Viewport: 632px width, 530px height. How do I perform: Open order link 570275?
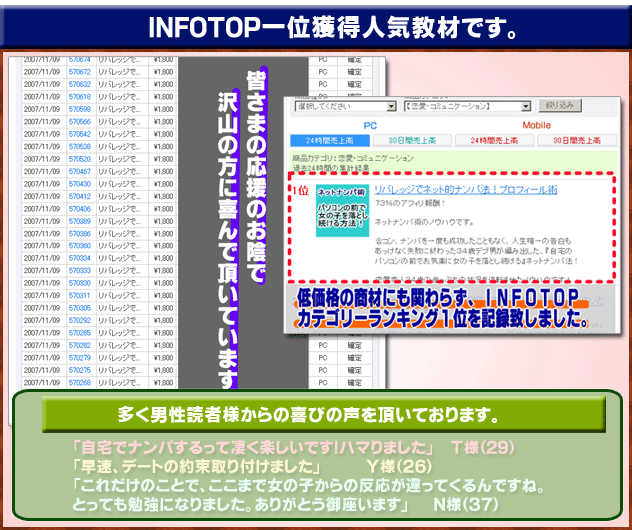click(79, 370)
